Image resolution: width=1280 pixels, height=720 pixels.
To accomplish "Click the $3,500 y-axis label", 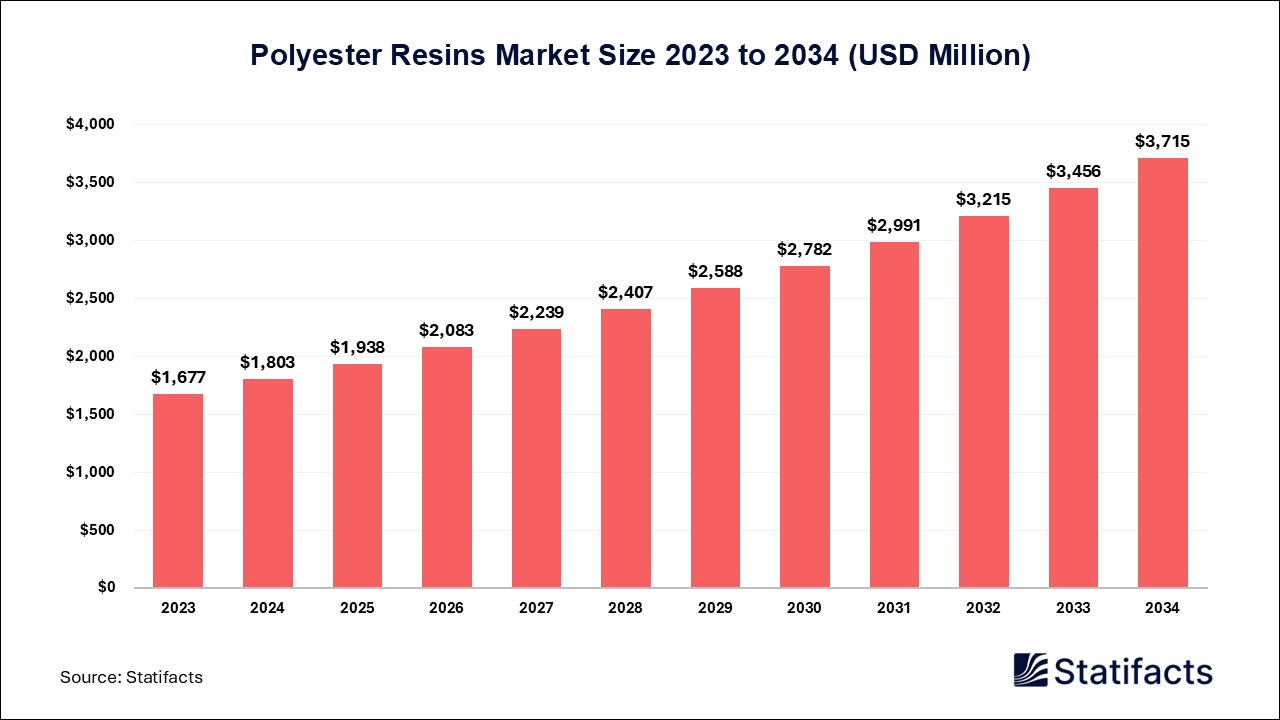I will pyautogui.click(x=91, y=182).
